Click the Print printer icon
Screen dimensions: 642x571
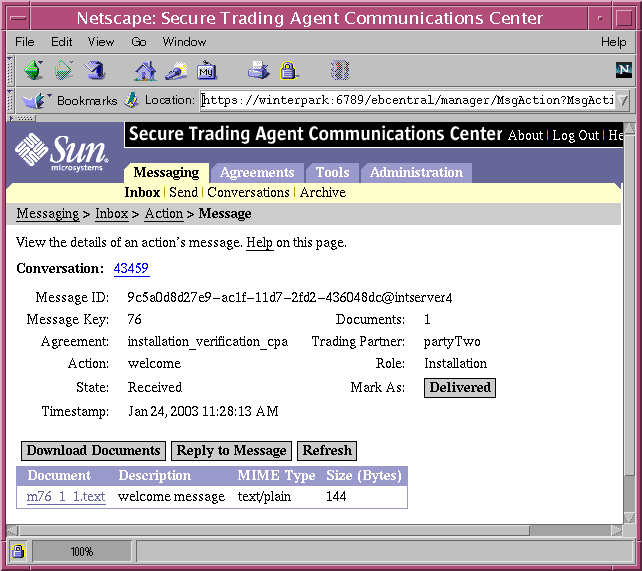(258, 70)
